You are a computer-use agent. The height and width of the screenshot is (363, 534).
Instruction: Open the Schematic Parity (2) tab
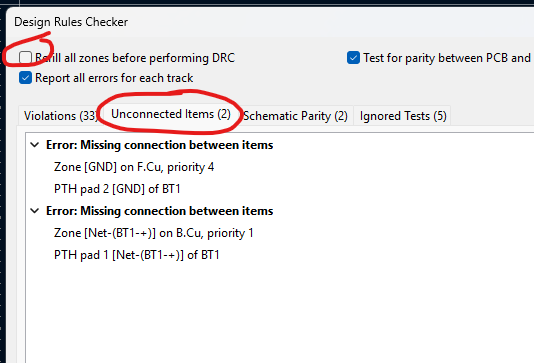click(x=295, y=116)
